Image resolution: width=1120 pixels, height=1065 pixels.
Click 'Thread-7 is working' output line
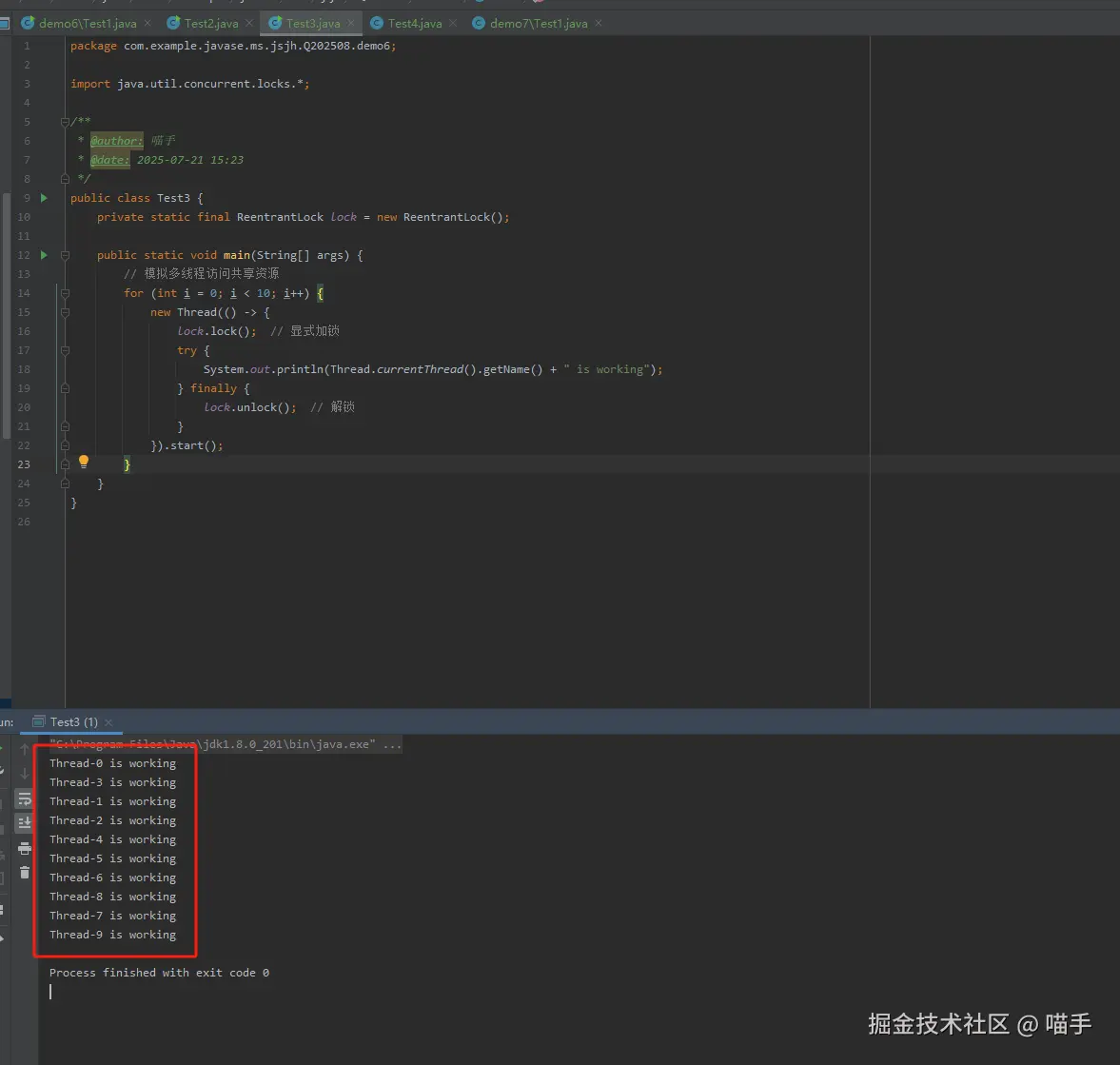[x=112, y=916]
